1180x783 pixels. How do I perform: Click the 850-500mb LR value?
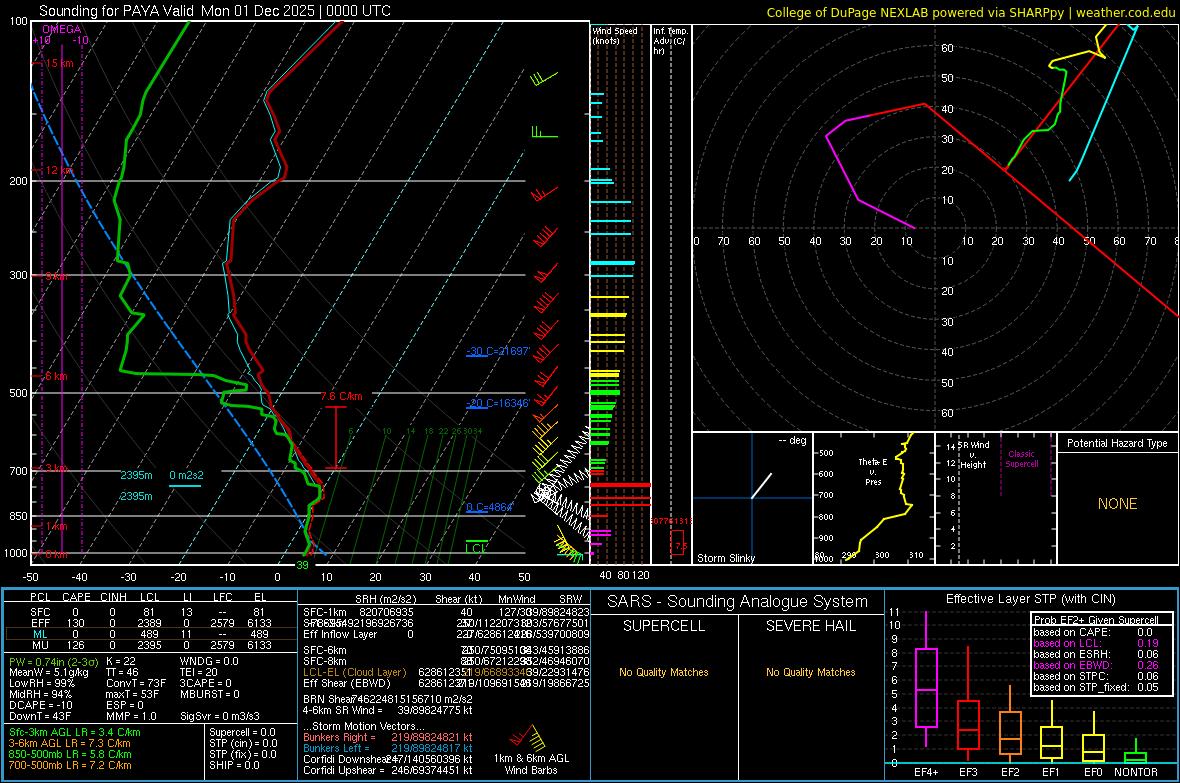70,754
